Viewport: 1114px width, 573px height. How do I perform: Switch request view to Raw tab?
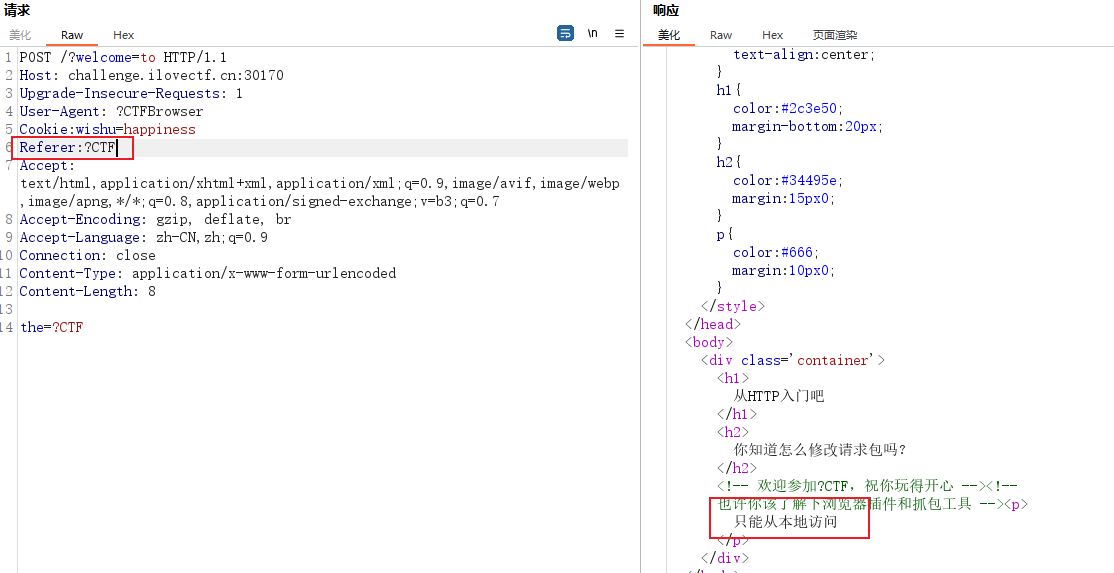[72, 35]
